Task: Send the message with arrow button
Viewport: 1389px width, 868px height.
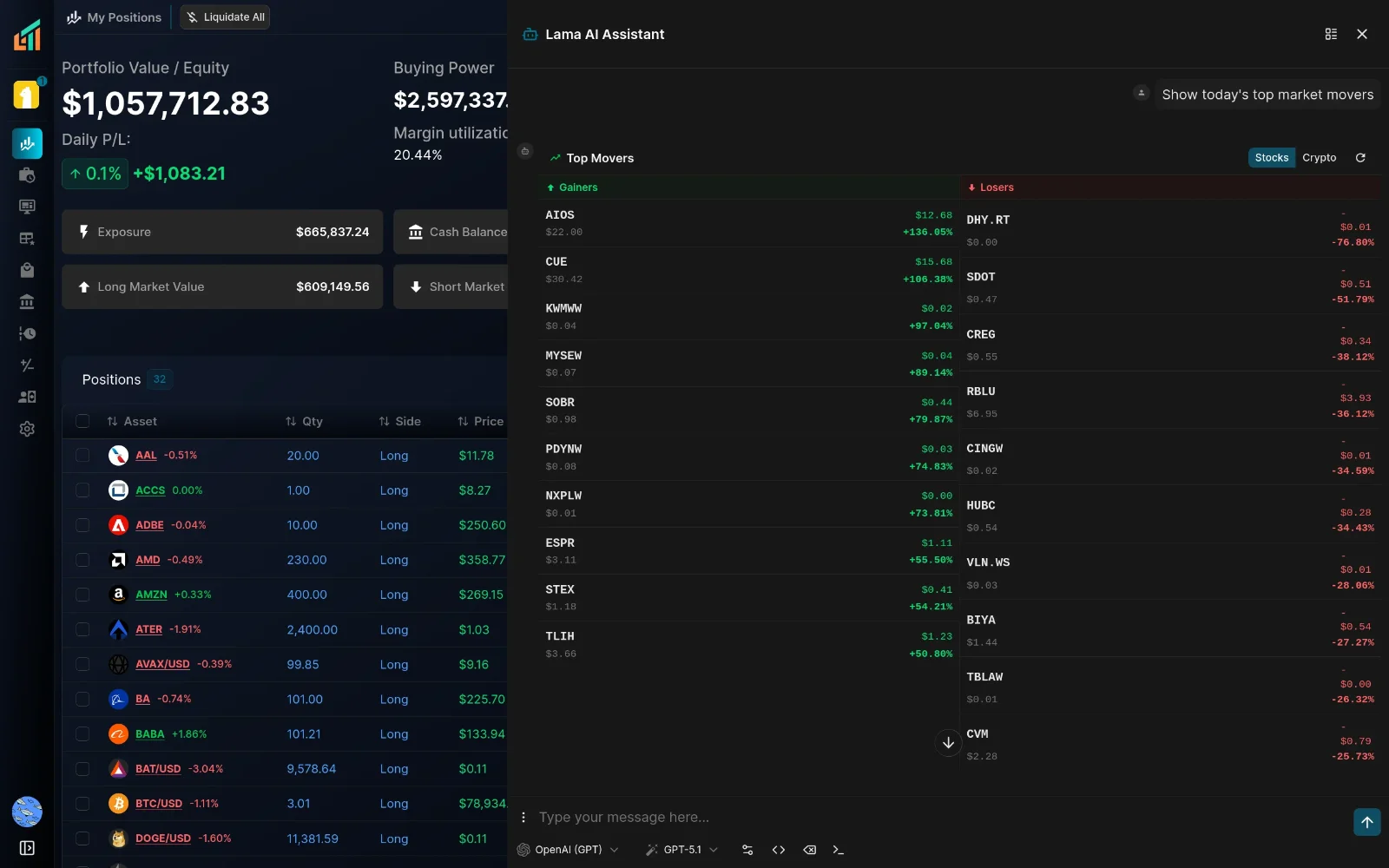Action: [1367, 822]
